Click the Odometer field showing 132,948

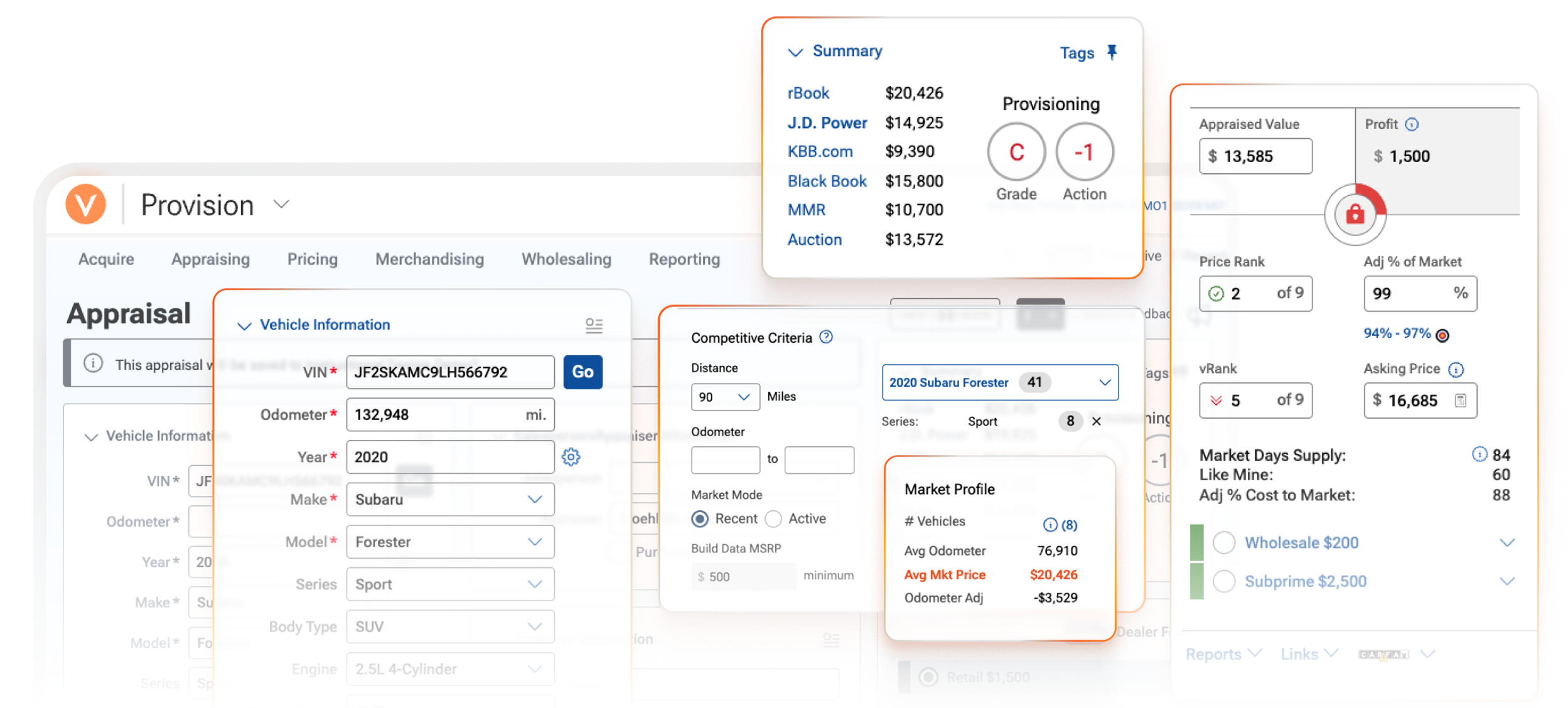tap(450, 414)
